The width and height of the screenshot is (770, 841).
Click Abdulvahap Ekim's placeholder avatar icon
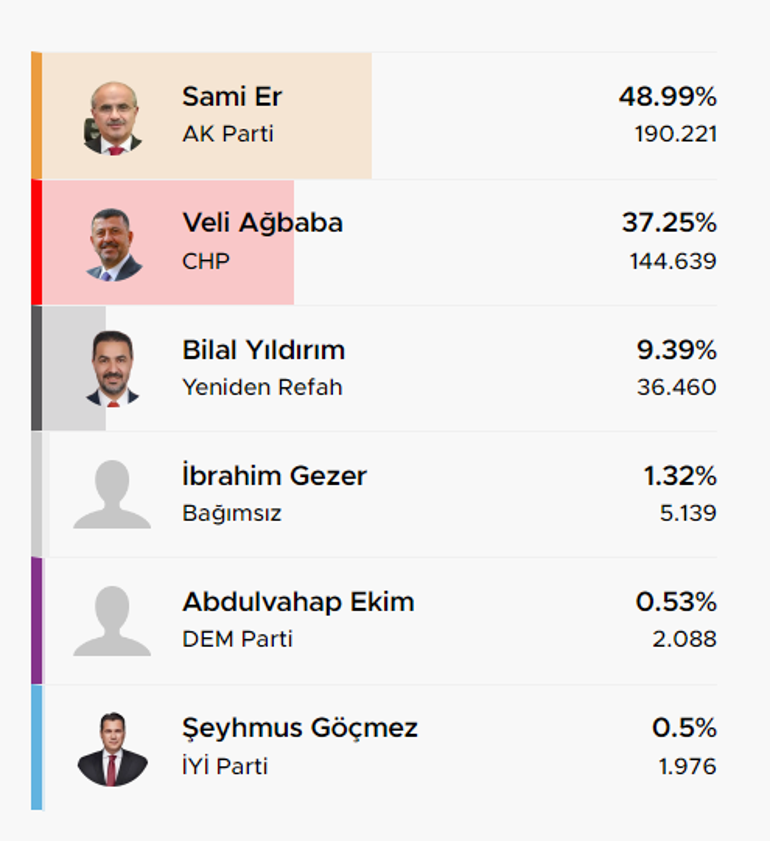pyautogui.click(x=112, y=621)
